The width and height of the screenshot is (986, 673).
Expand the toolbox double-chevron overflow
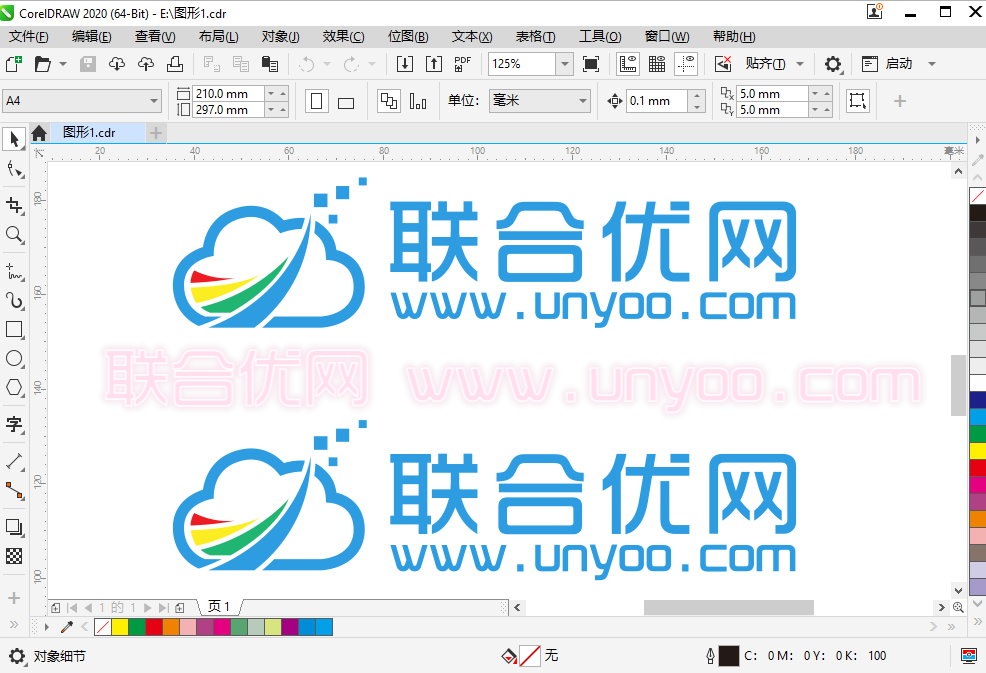pos(14,625)
